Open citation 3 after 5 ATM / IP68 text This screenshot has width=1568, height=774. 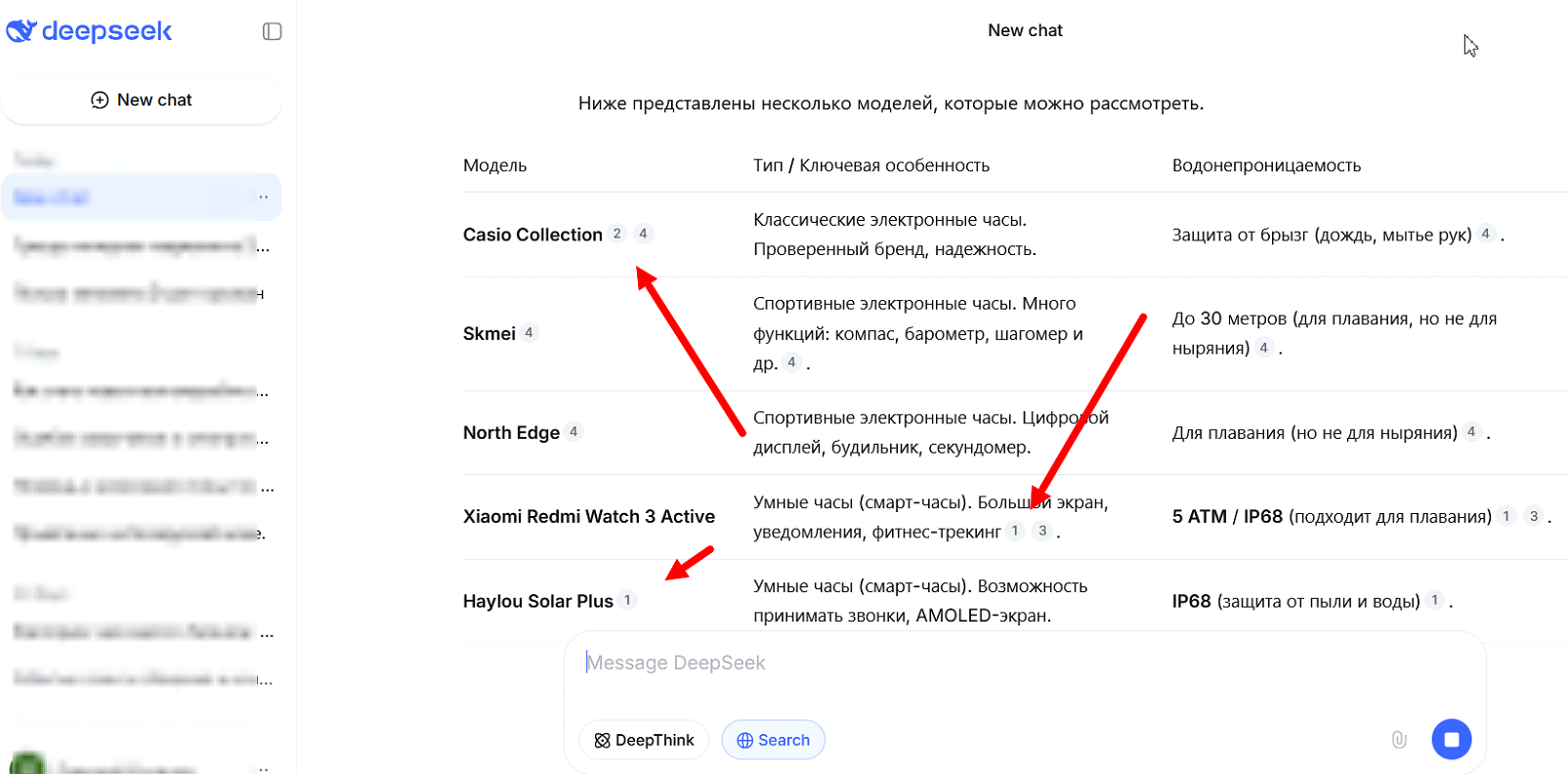(1534, 516)
